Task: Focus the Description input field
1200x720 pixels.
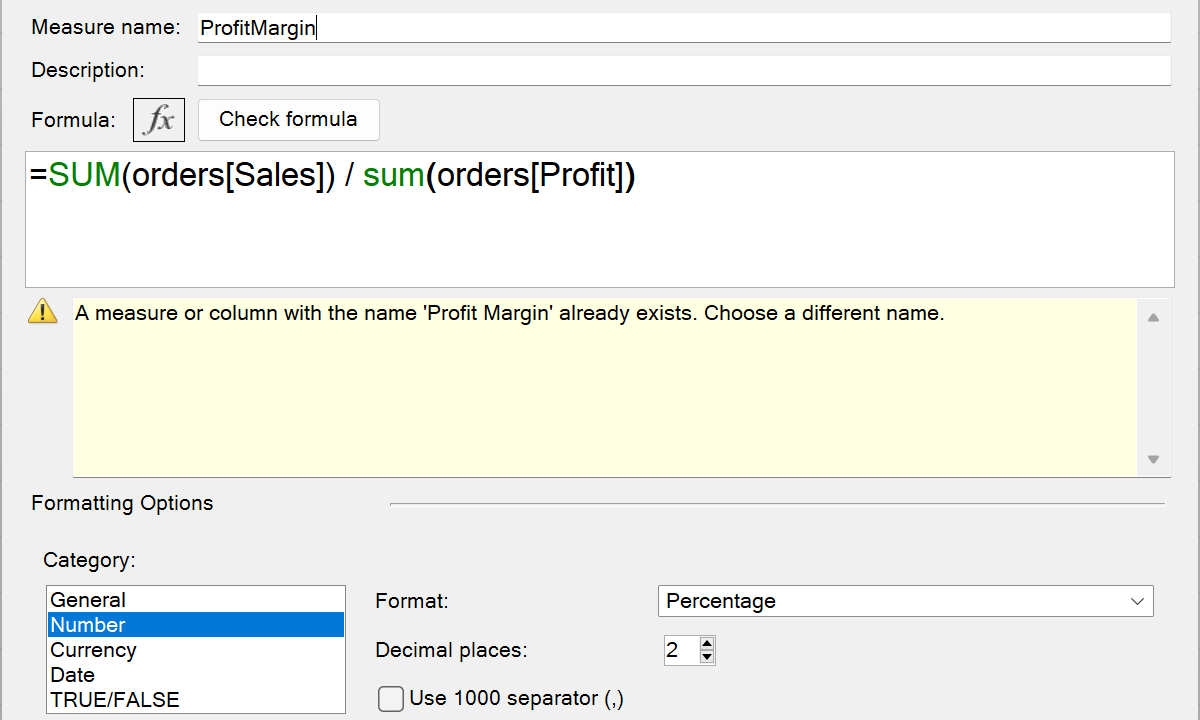Action: point(683,71)
